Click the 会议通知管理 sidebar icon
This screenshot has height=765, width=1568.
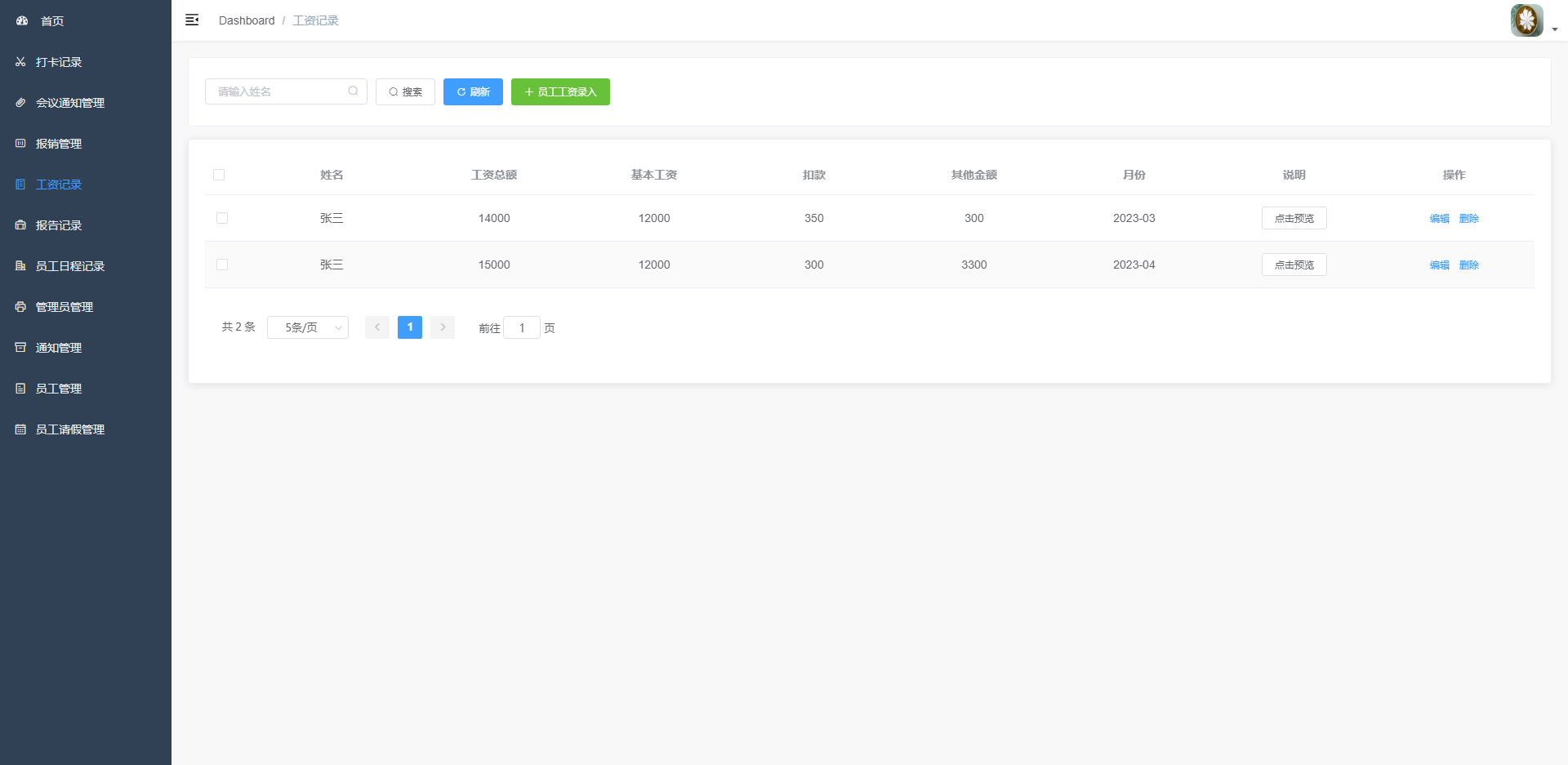(x=20, y=103)
